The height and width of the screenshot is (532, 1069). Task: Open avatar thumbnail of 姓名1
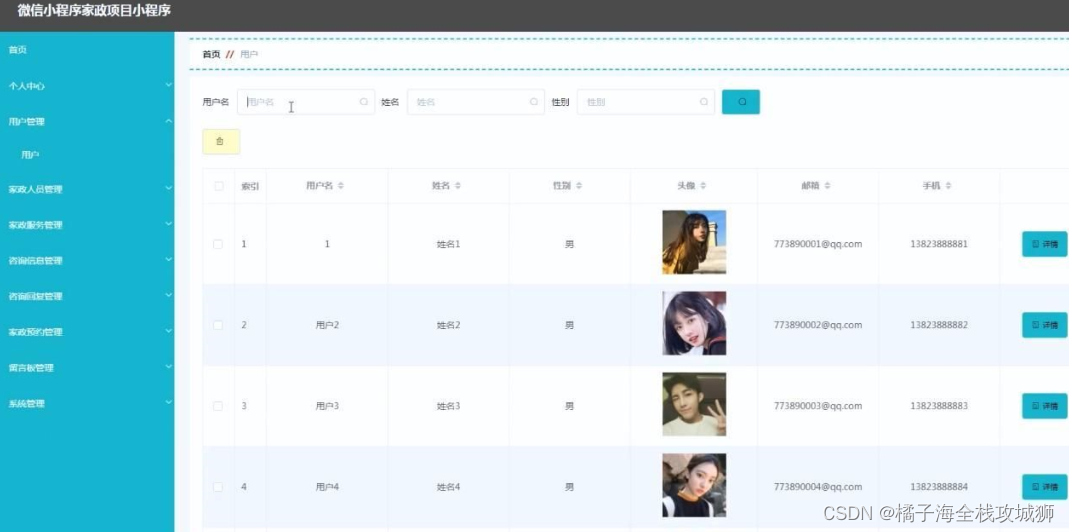(x=694, y=242)
